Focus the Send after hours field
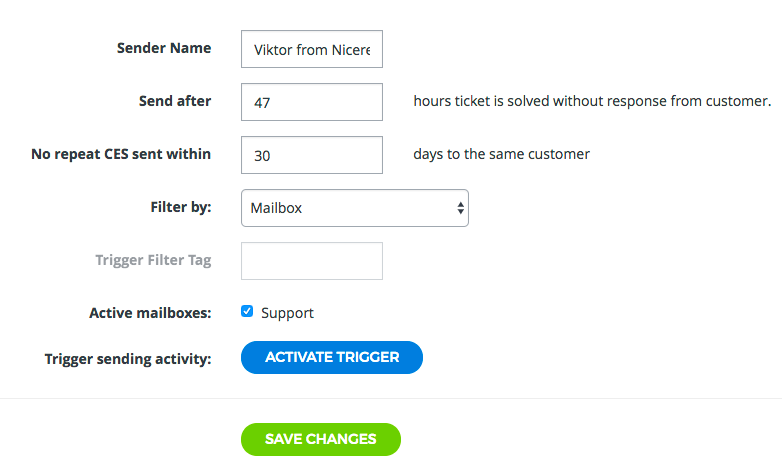This screenshot has height=469, width=782. [x=312, y=102]
